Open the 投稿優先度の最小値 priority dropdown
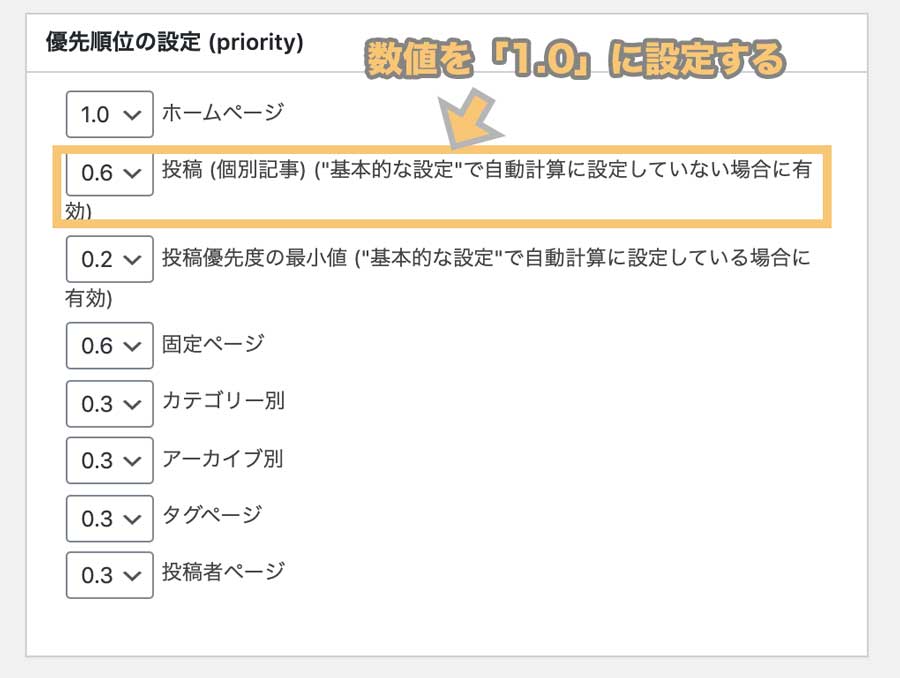 point(110,259)
